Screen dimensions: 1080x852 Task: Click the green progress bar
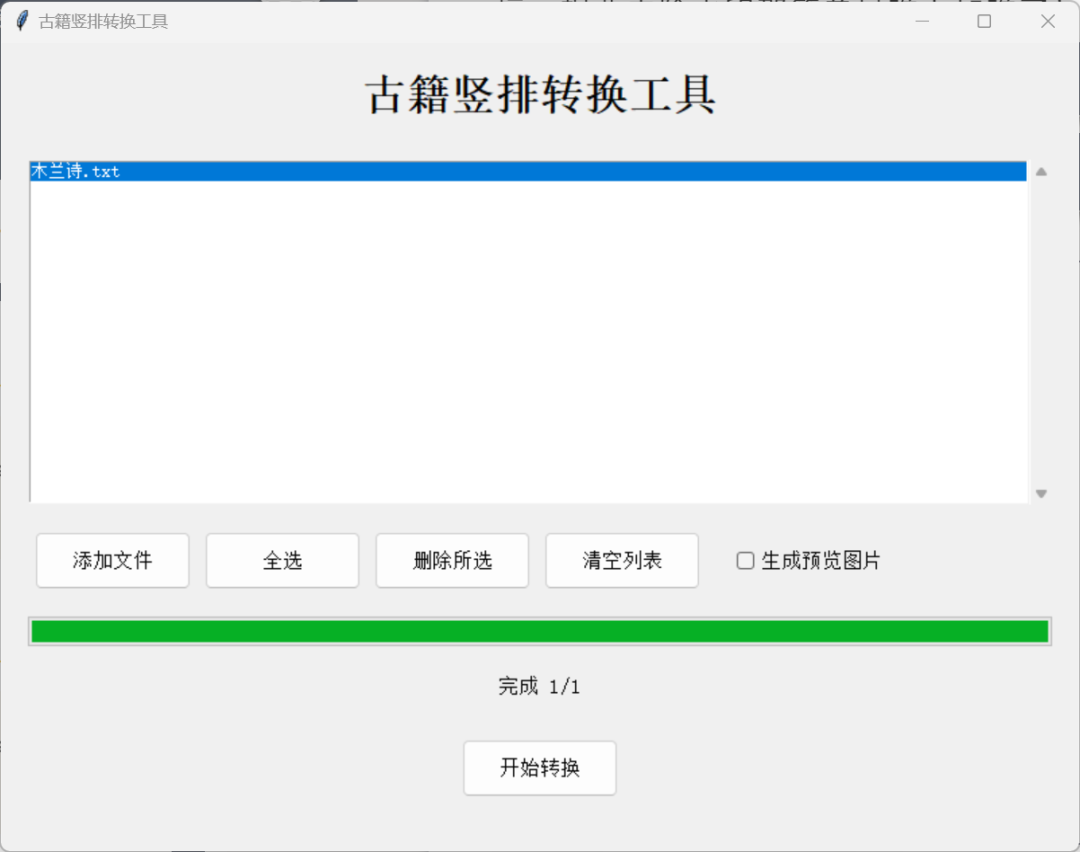click(540, 630)
